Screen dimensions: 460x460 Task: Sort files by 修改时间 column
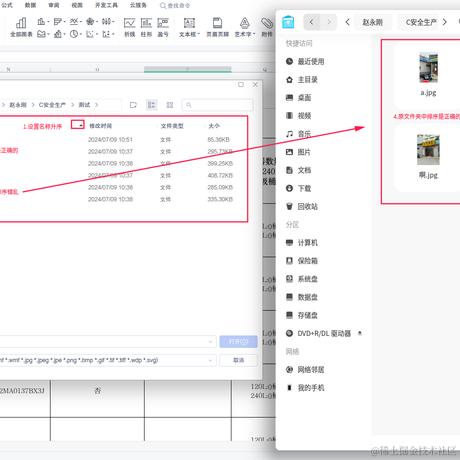(100, 126)
